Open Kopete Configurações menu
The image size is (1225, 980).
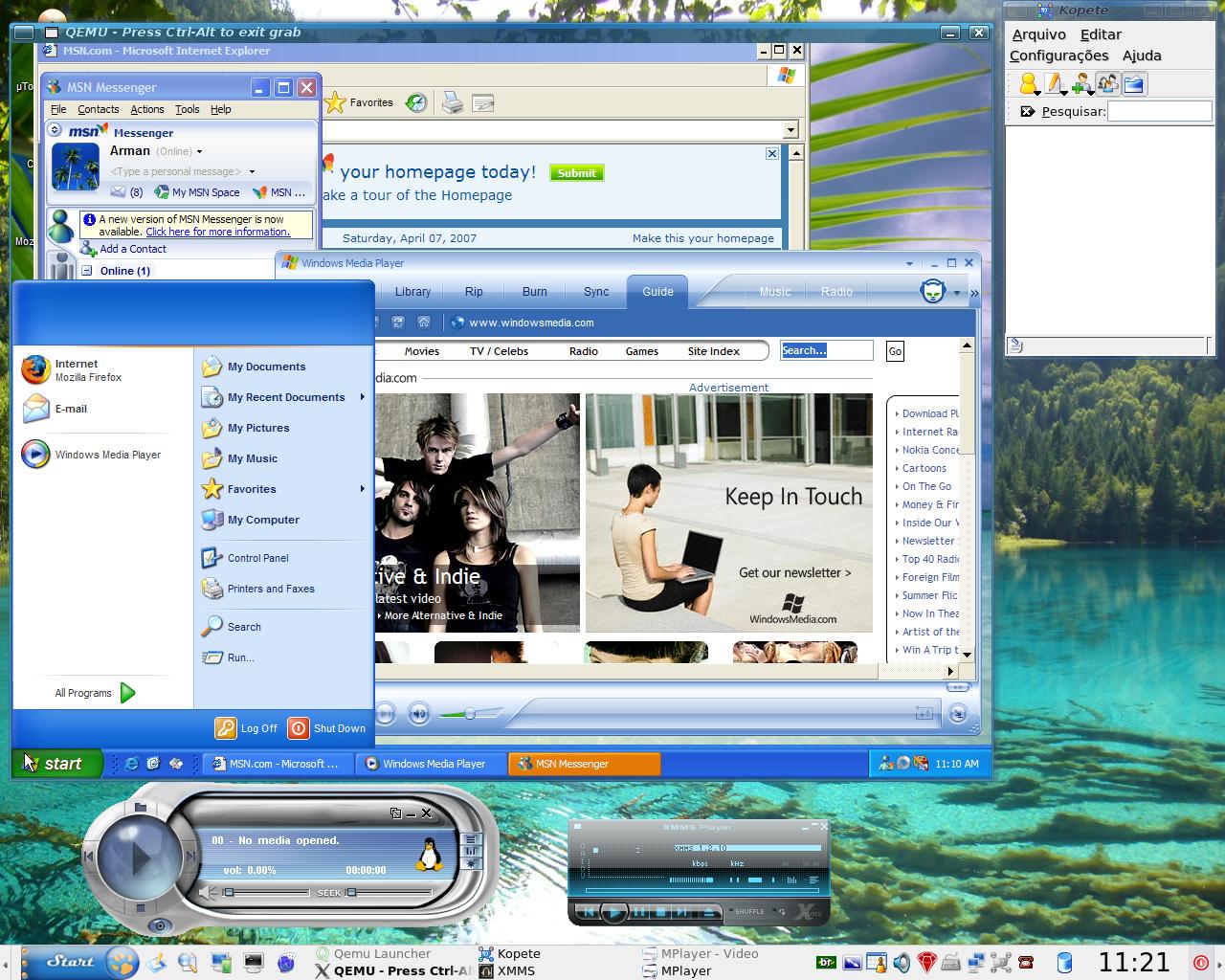tap(1058, 56)
